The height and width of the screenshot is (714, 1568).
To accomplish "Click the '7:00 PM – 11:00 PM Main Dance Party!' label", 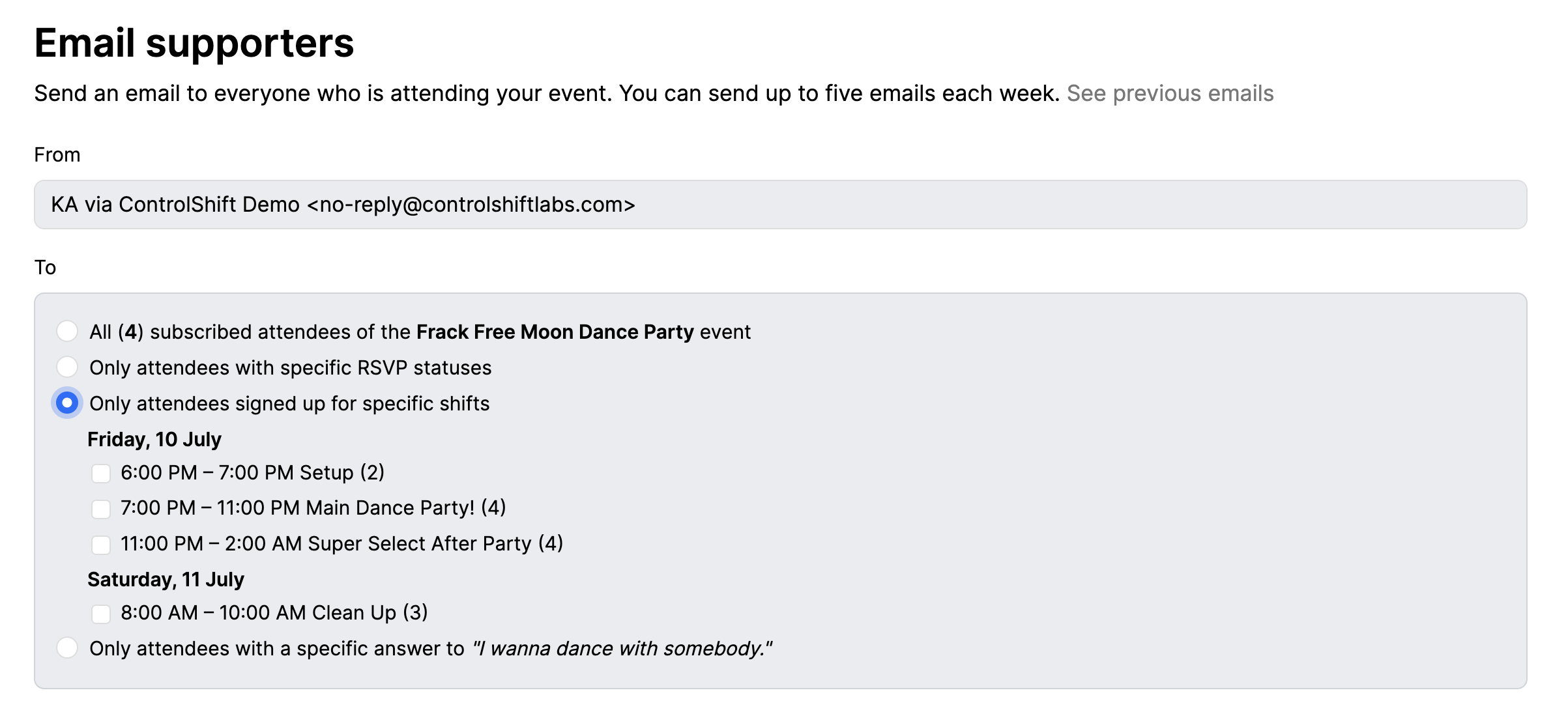I will tap(313, 508).
